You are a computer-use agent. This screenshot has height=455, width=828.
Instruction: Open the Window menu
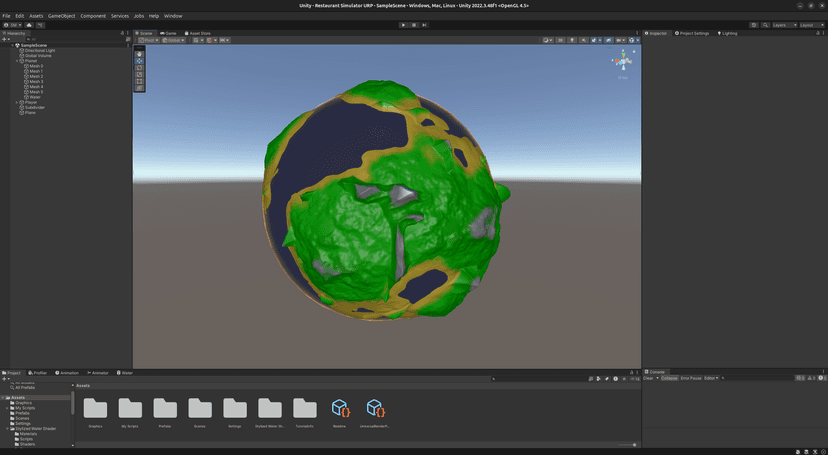(x=173, y=16)
